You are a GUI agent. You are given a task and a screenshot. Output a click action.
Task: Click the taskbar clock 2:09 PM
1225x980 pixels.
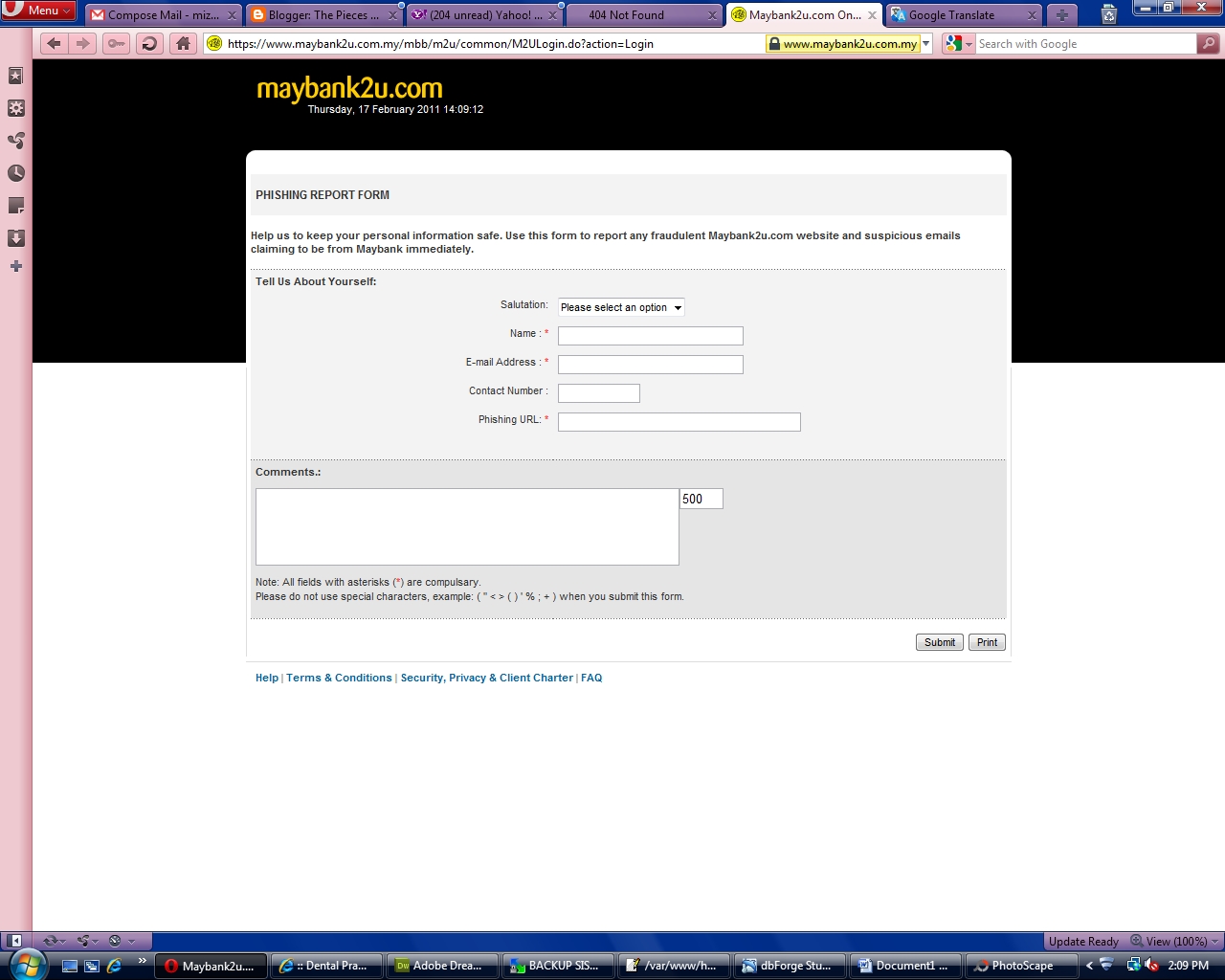[x=1188, y=966]
